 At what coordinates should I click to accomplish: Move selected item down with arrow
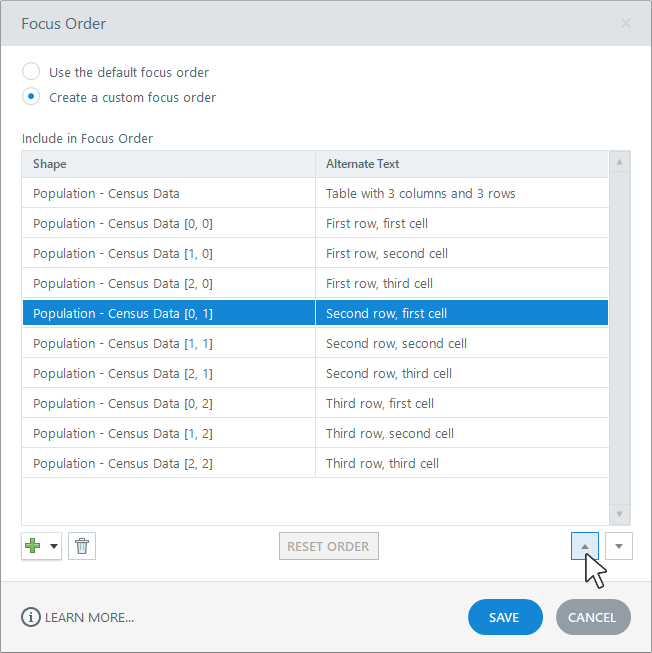619,546
